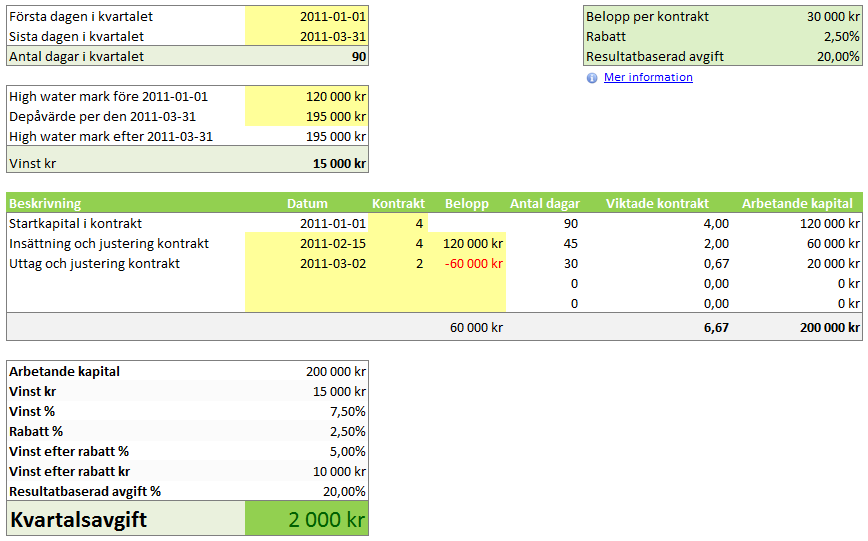Image resolution: width=868 pixels, height=541 pixels.
Task: Click the Viktade kontrakt column header
Action: (657, 203)
